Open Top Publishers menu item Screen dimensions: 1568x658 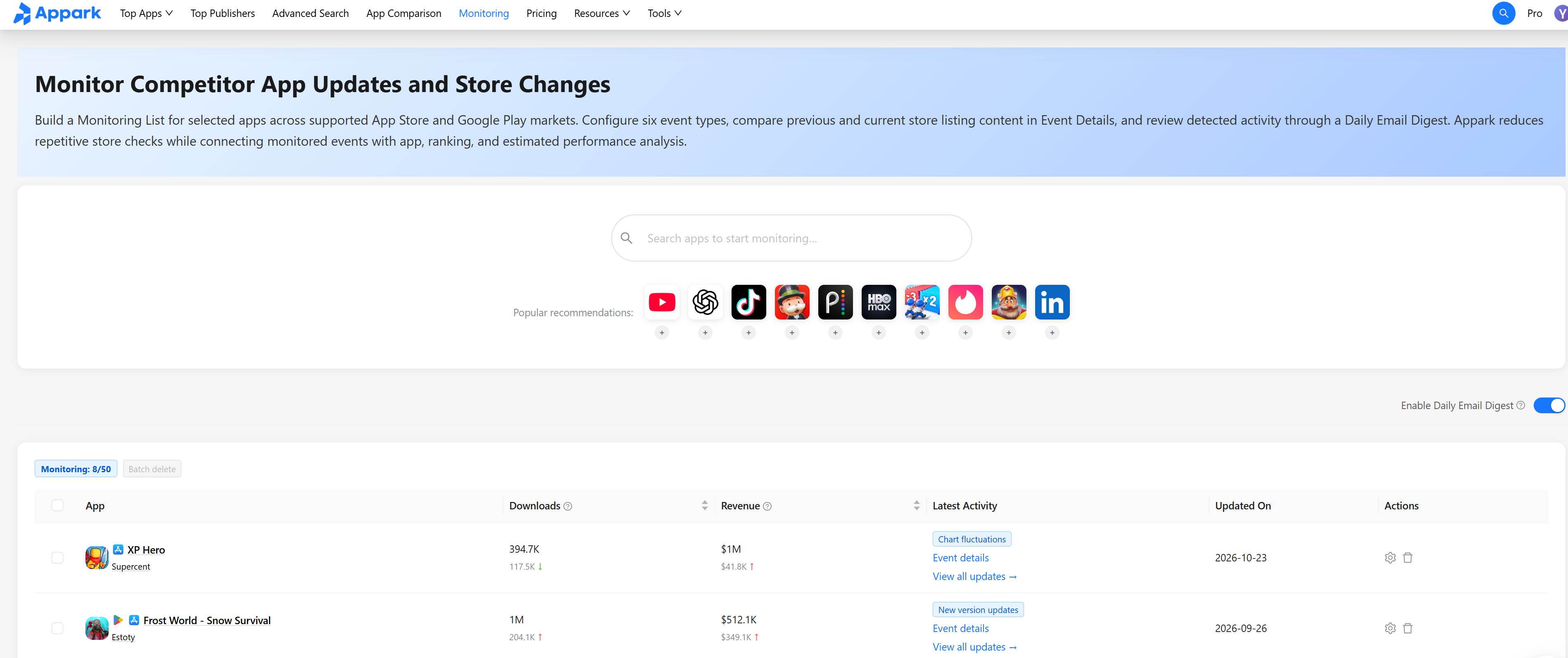point(222,13)
